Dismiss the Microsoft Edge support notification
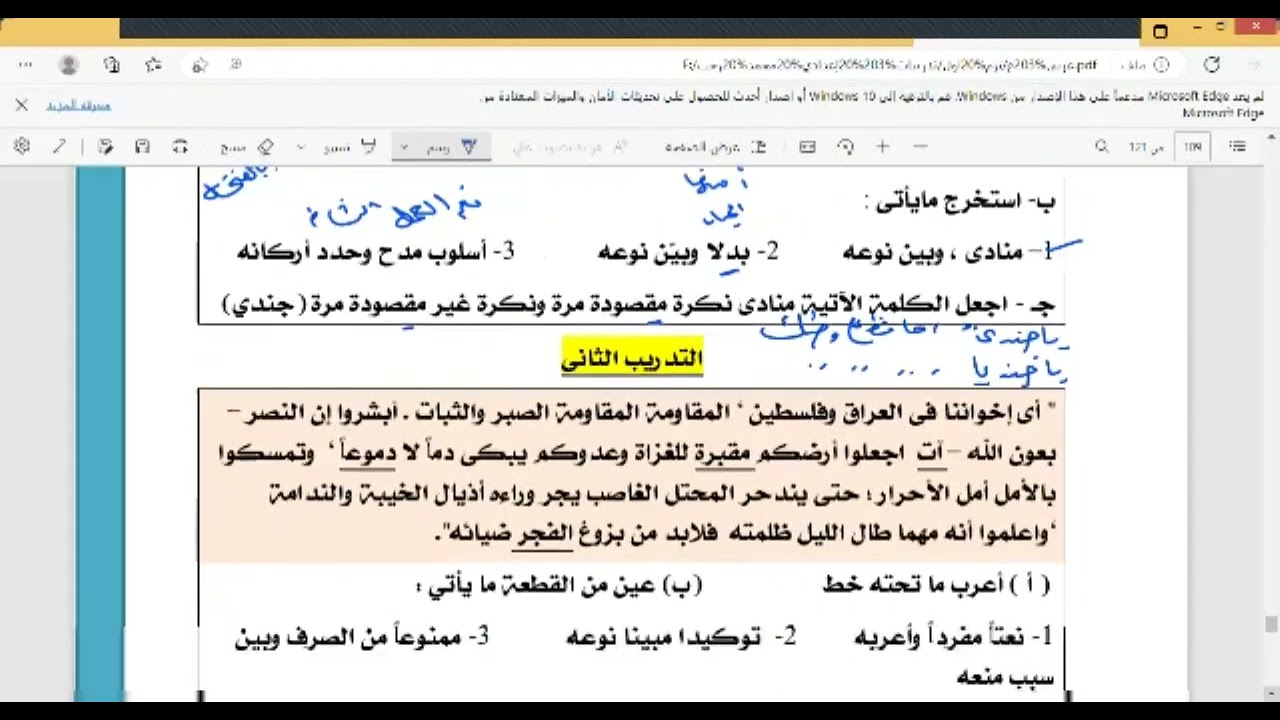This screenshot has width=1280, height=720. coord(21,105)
